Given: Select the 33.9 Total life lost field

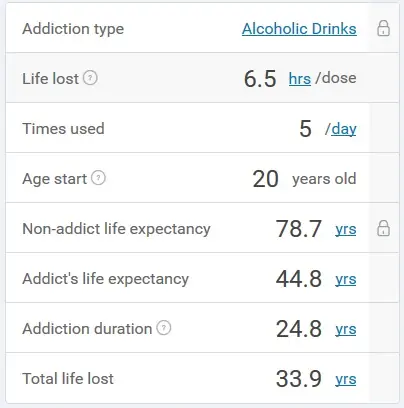Looking at the screenshot, I should click(x=299, y=379).
